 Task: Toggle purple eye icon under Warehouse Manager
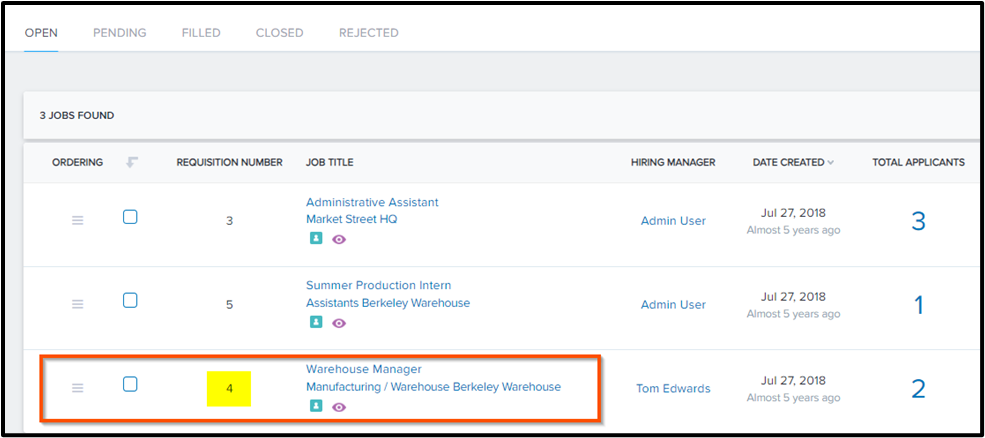pyautogui.click(x=339, y=407)
